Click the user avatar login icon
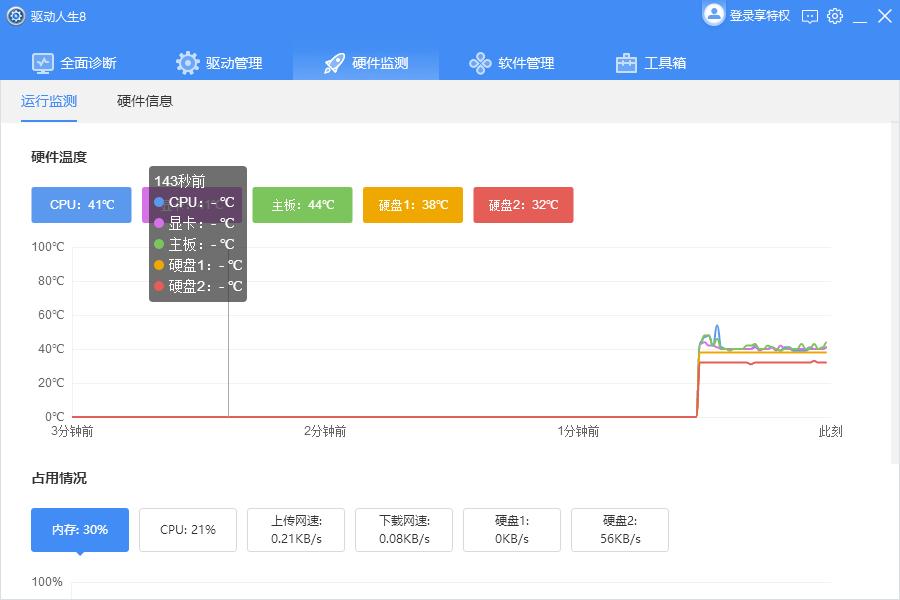Image resolution: width=900 pixels, height=600 pixels. coord(713,14)
